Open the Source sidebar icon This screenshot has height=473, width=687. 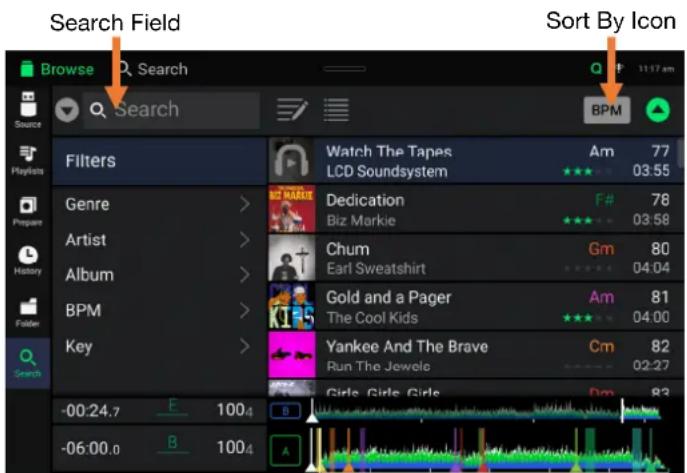pyautogui.click(x=28, y=109)
